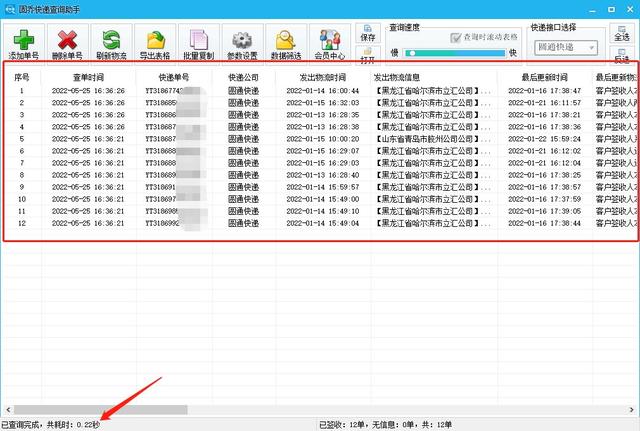Click 2022-01-14 15:59:57 send time cell
This screenshot has height=431, width=640.
pos(322,187)
